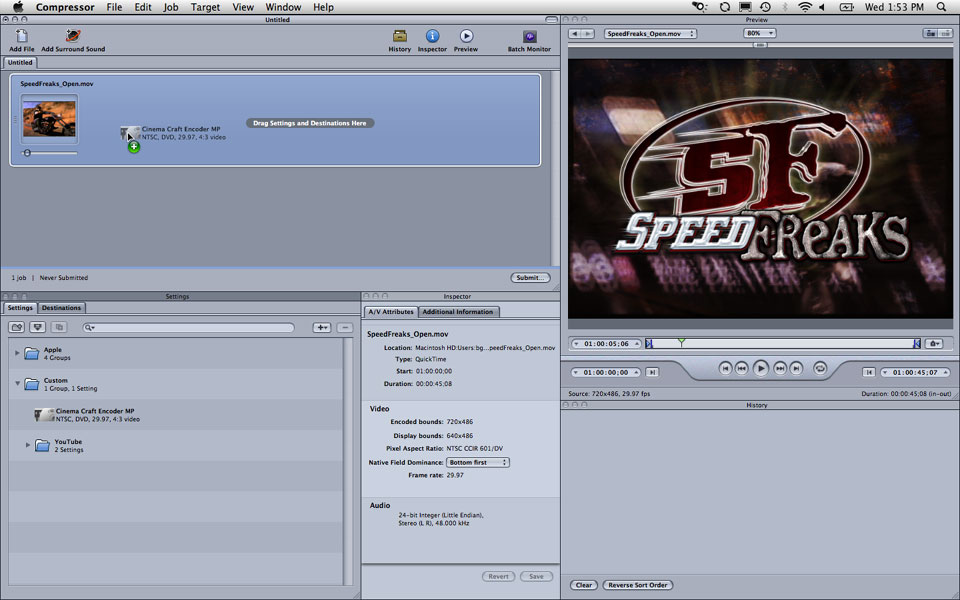This screenshot has height=600, width=960.
Task: Click the Submit button
Action: click(530, 277)
